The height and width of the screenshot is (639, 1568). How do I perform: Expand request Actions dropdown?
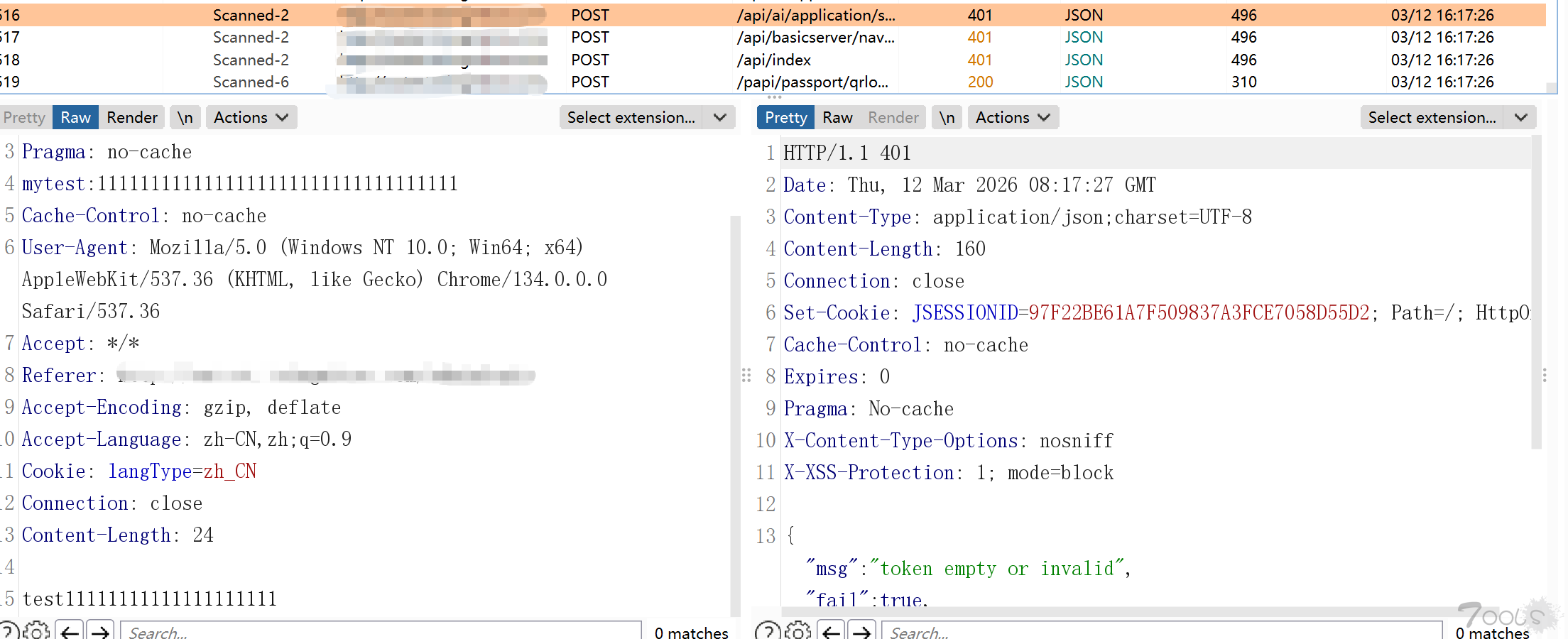point(251,117)
